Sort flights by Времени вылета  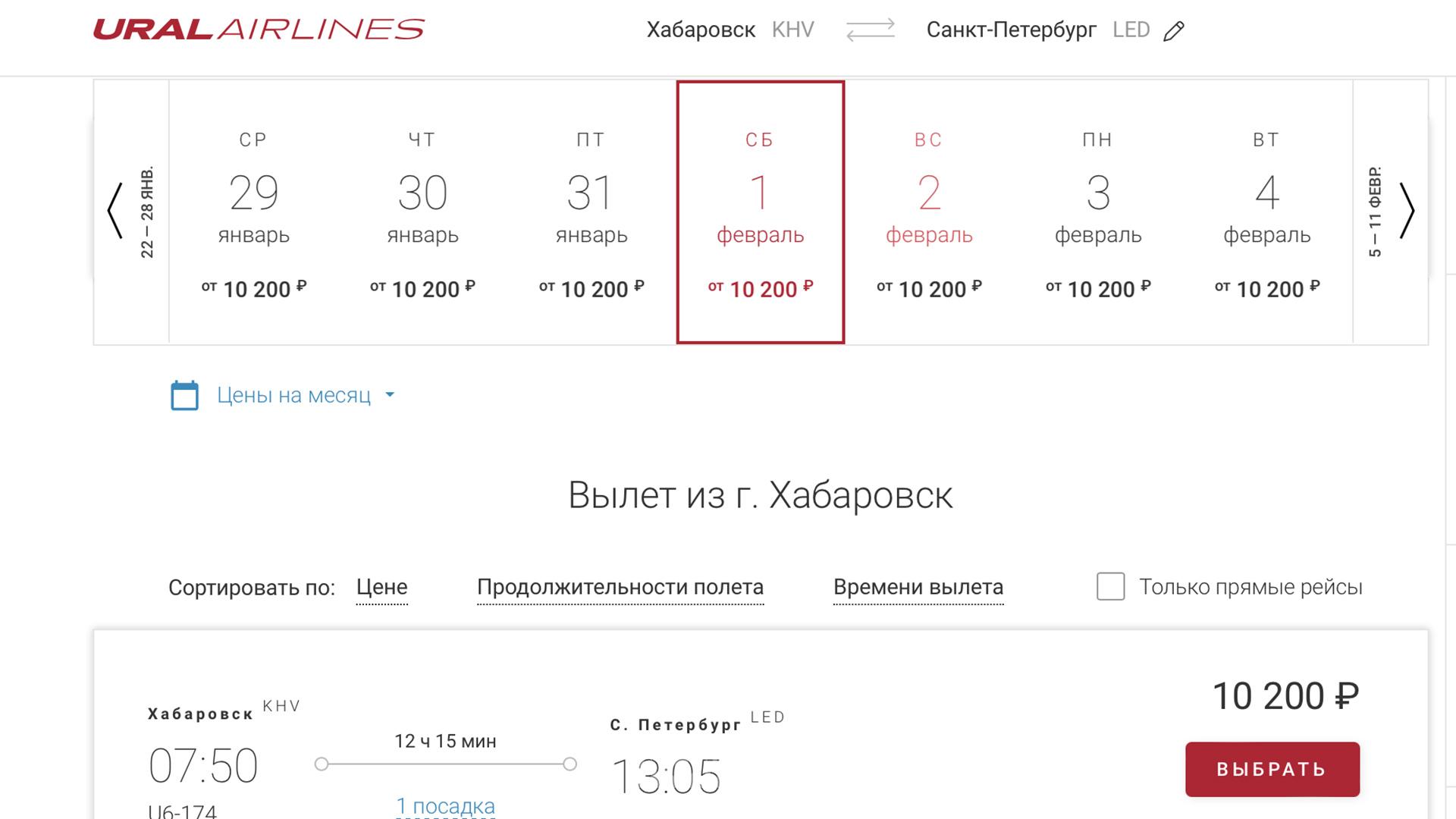pos(917,586)
